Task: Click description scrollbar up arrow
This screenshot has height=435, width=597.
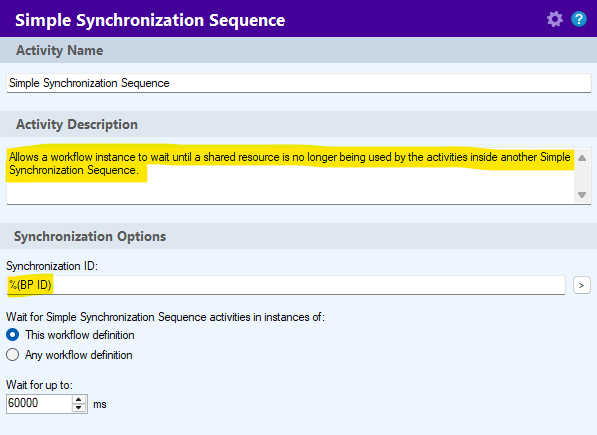Action: coord(582,158)
